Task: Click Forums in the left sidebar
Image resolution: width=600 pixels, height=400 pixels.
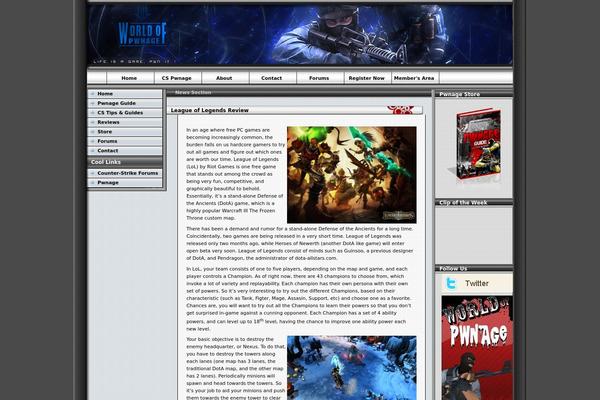Action: click(x=125, y=141)
